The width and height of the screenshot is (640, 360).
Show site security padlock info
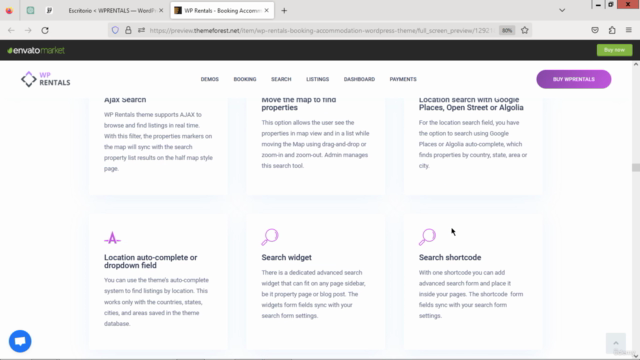(x=128, y=30)
